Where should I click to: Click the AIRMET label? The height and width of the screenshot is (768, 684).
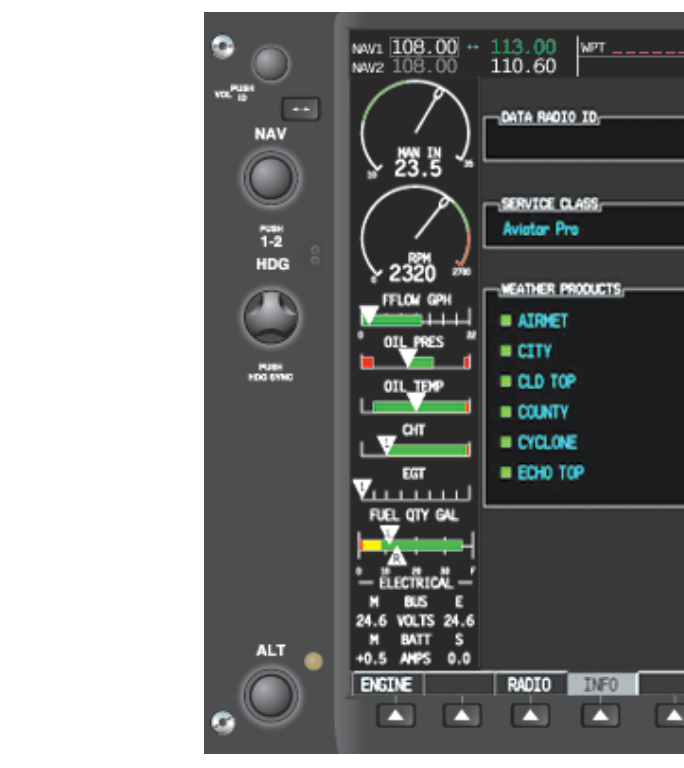coord(543,321)
